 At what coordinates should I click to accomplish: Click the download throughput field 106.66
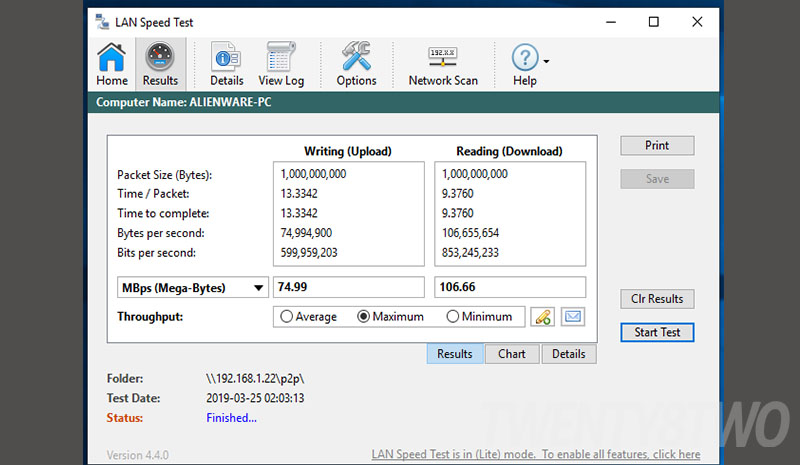510,287
